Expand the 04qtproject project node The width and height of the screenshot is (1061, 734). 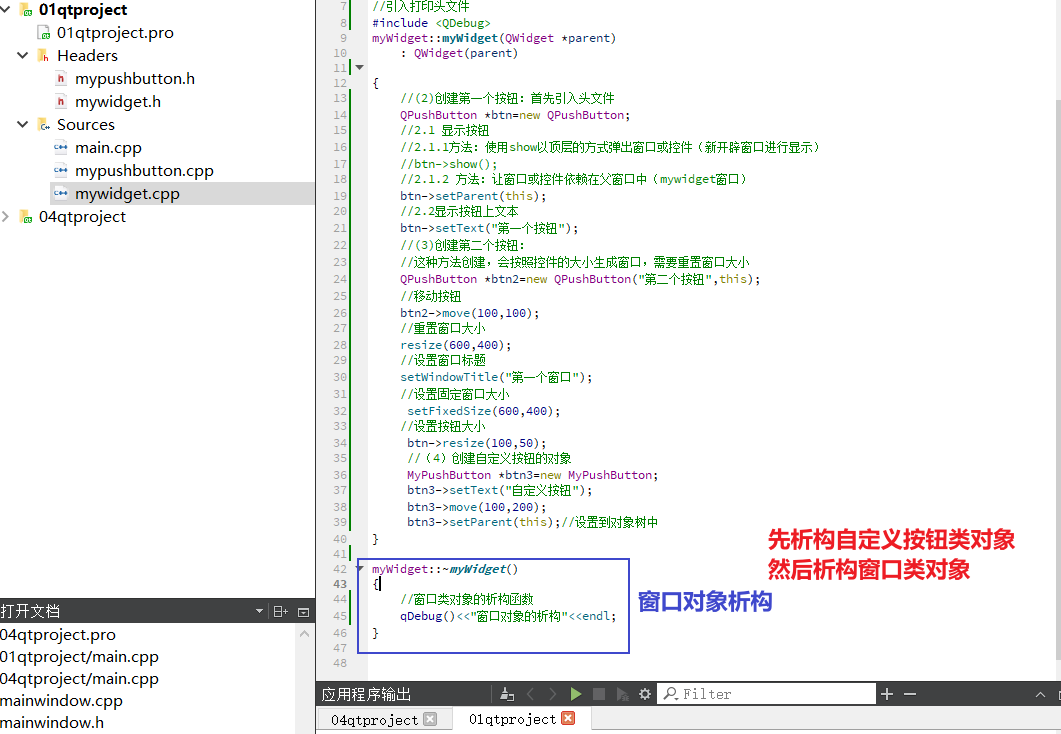point(8,216)
